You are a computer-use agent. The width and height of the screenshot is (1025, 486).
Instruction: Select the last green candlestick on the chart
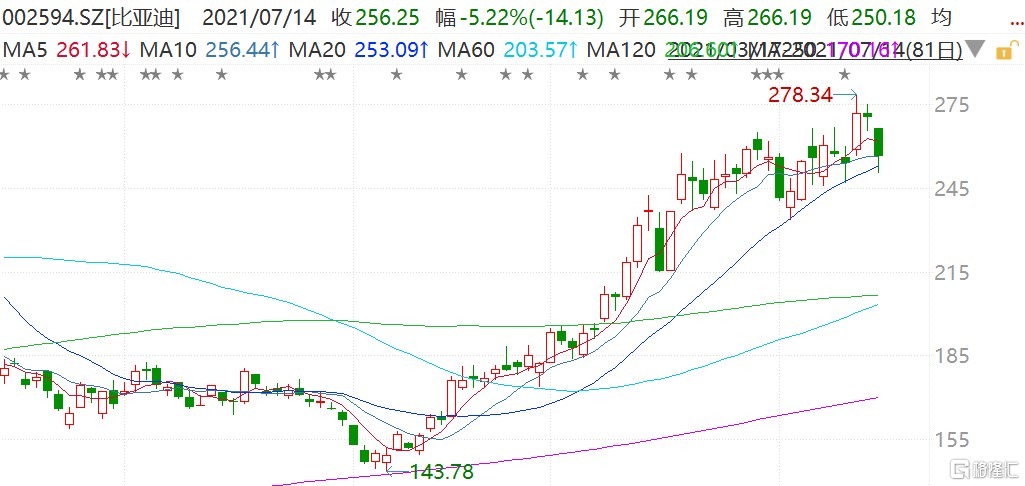[878, 142]
